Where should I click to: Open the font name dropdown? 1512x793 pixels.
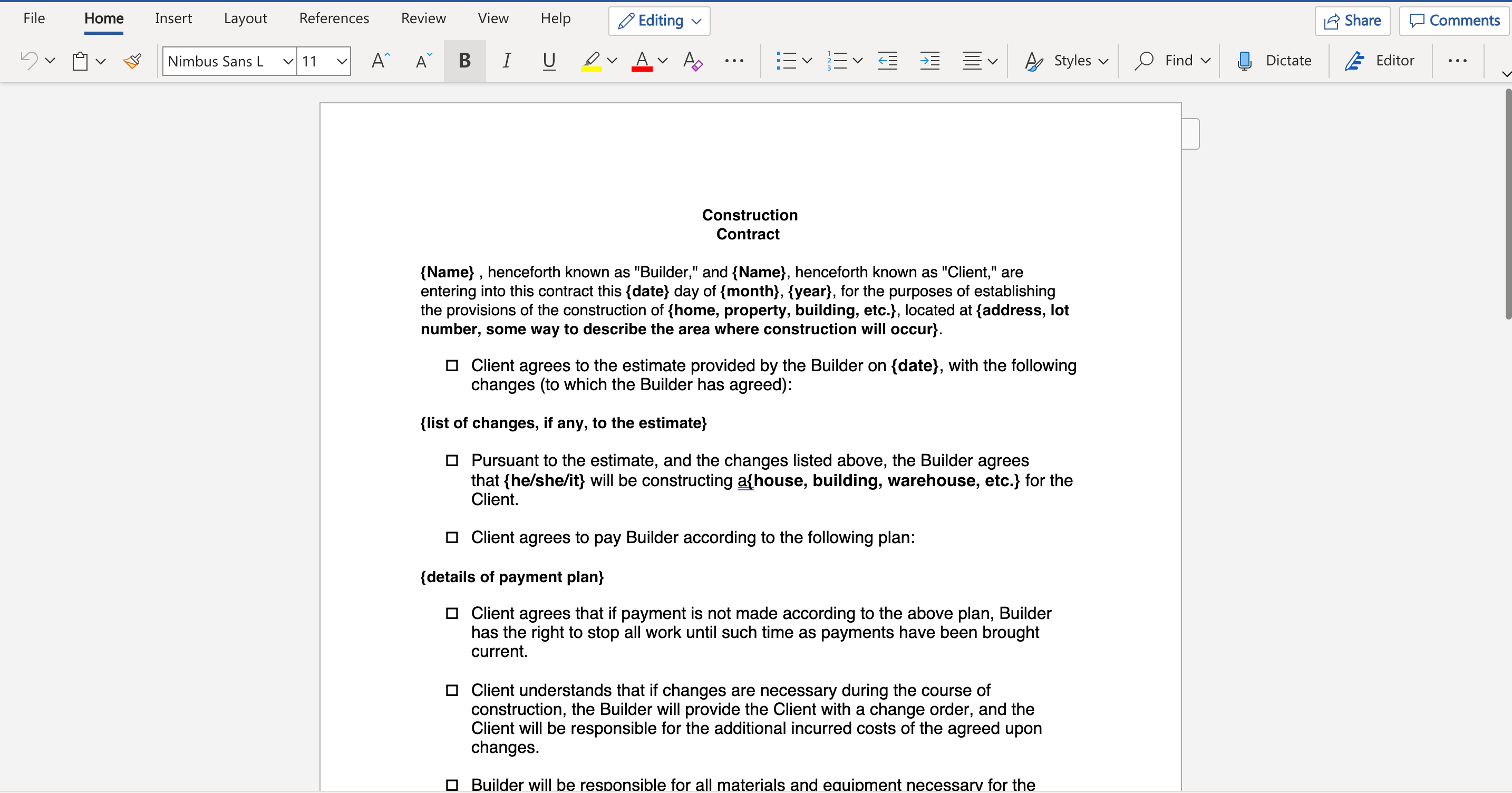[x=288, y=61]
